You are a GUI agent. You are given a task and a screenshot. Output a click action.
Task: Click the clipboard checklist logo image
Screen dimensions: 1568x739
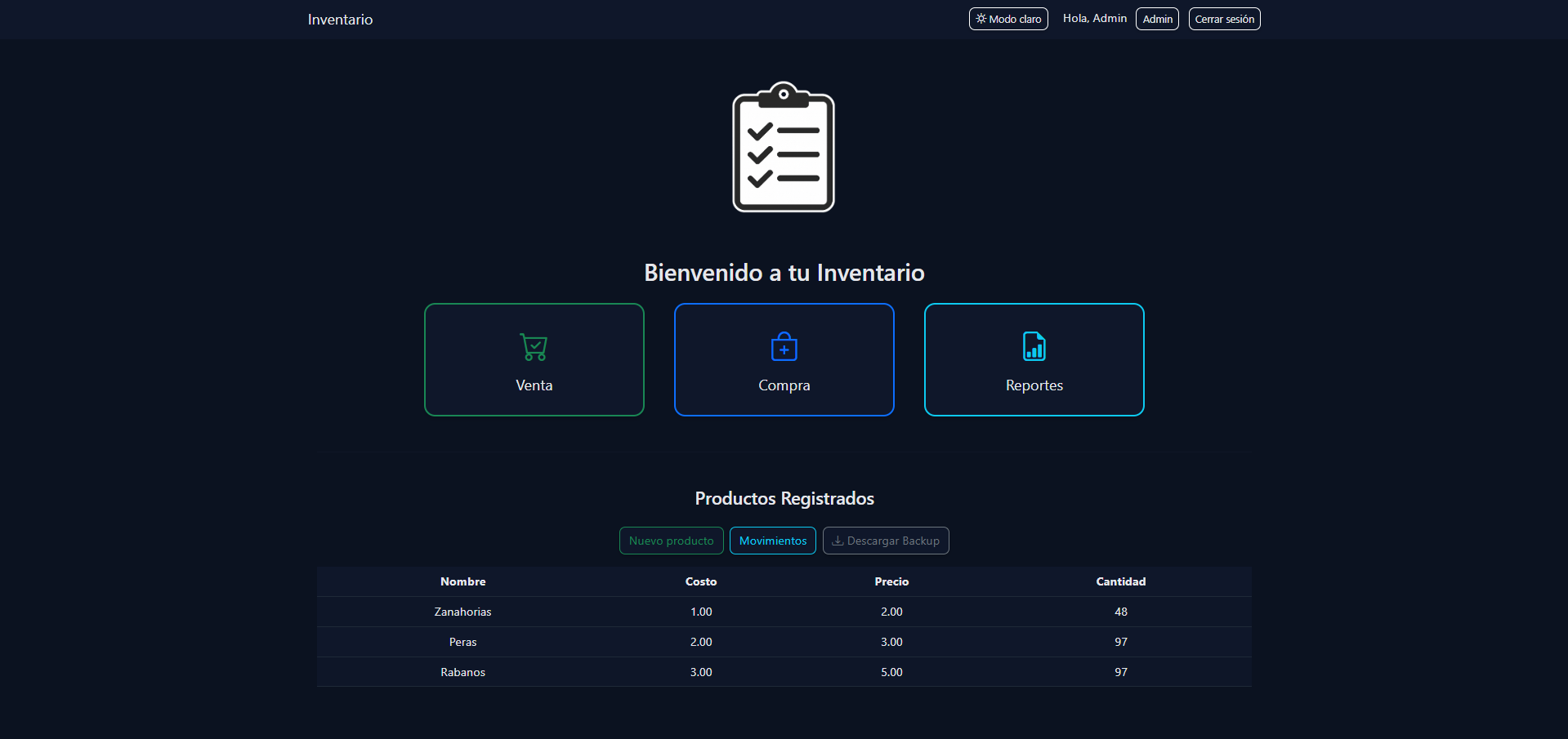point(783,147)
